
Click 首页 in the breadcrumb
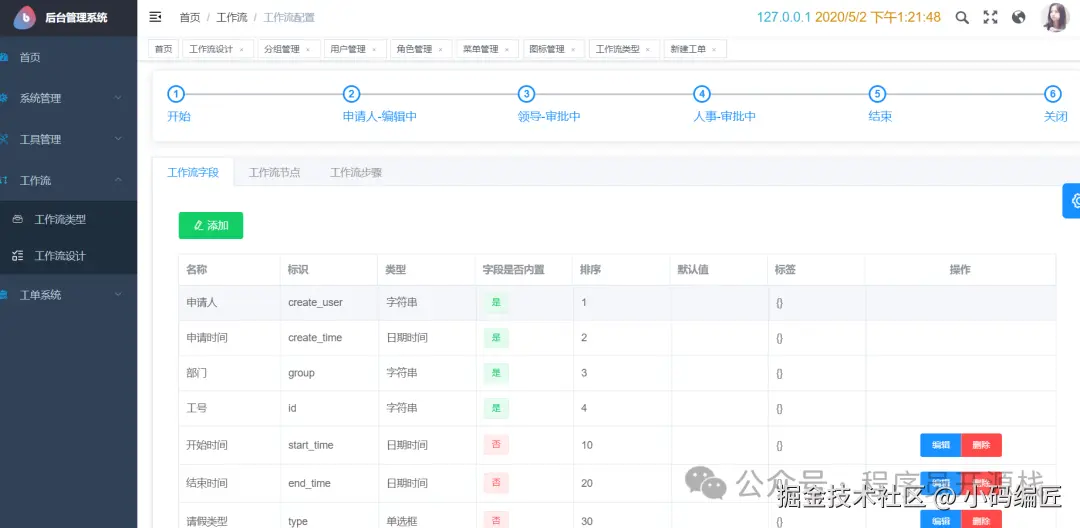point(189,17)
